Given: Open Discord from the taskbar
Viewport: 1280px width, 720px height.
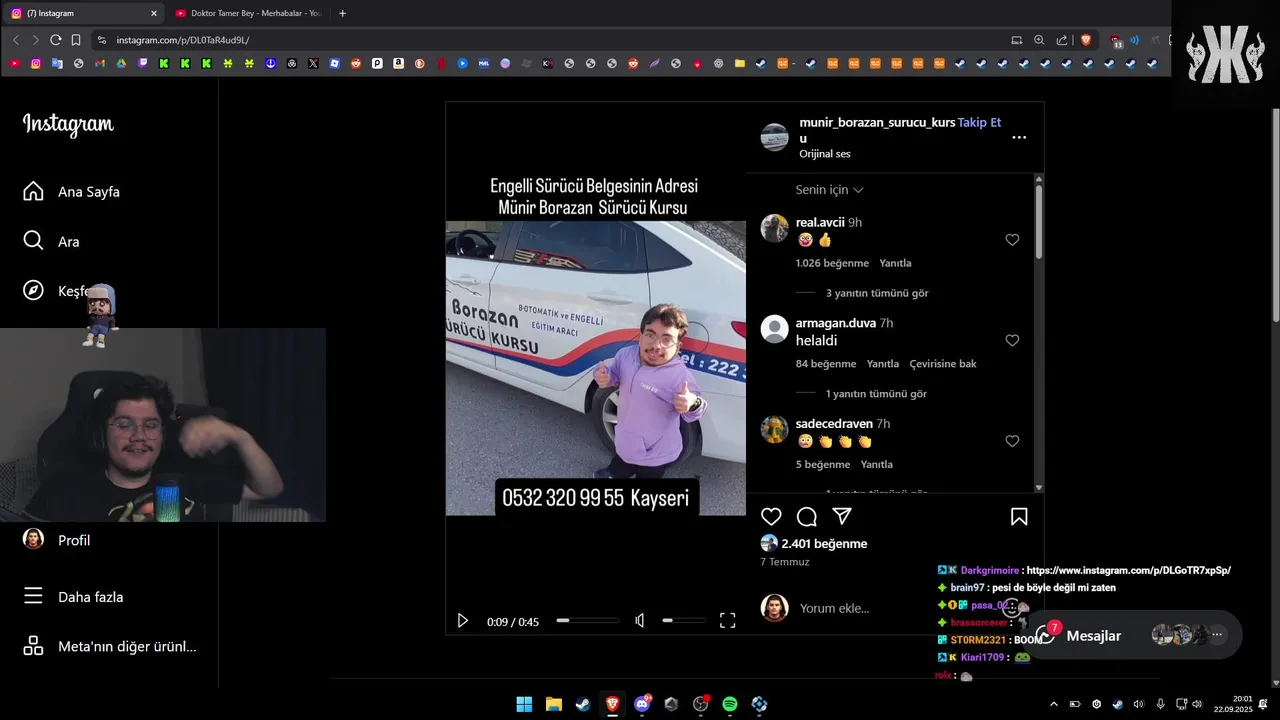Looking at the screenshot, I should [642, 704].
